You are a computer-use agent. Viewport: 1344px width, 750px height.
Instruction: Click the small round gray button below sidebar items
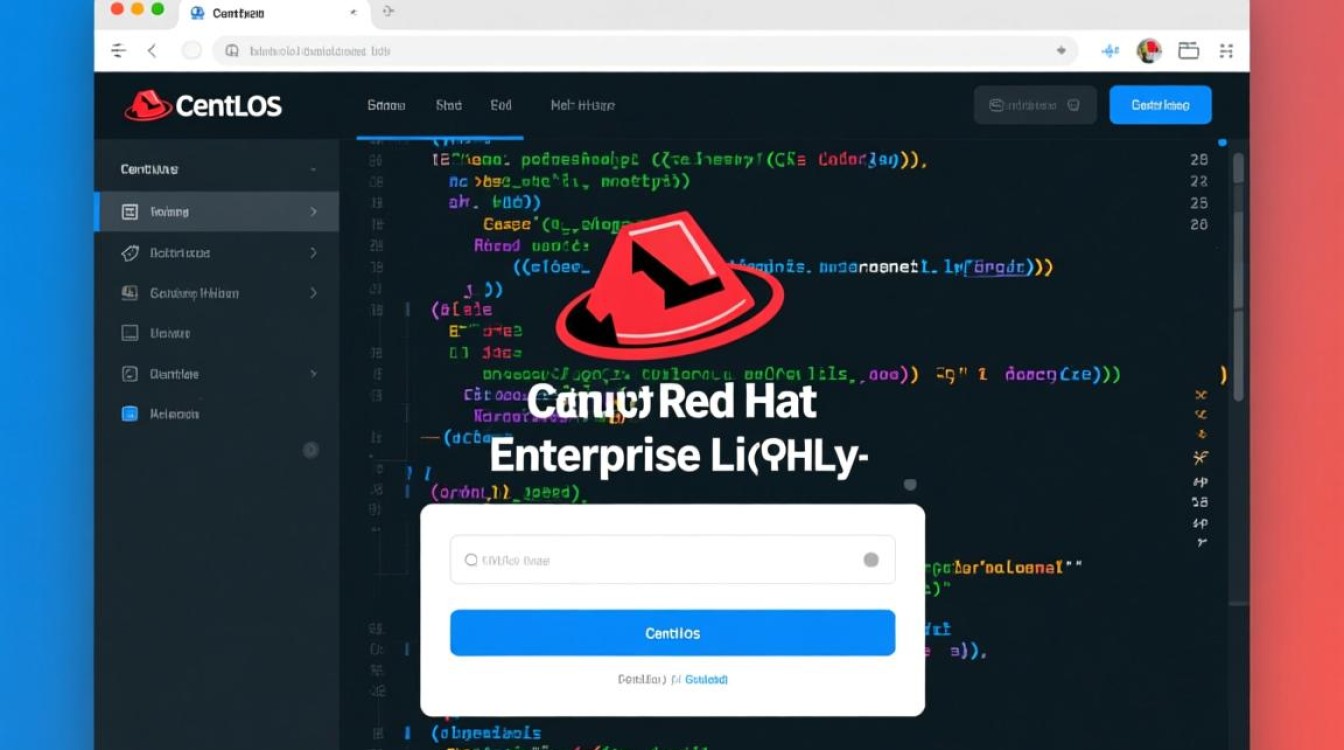[x=311, y=450]
